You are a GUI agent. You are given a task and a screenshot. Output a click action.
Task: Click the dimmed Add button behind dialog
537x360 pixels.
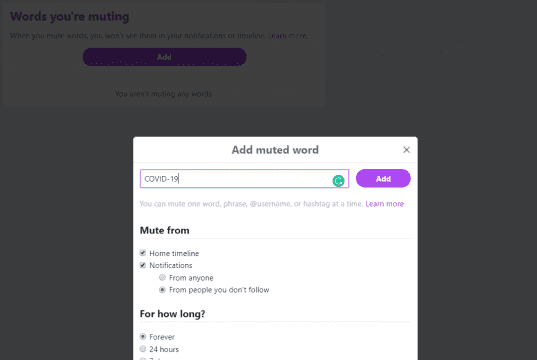[x=164, y=57]
